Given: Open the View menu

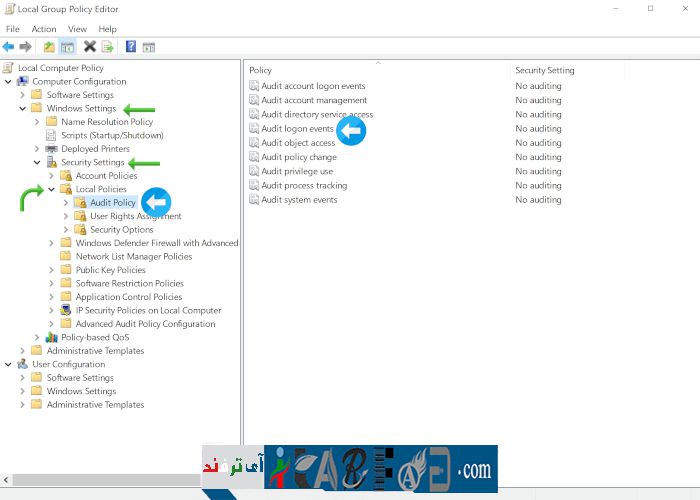Looking at the screenshot, I should coord(77,29).
